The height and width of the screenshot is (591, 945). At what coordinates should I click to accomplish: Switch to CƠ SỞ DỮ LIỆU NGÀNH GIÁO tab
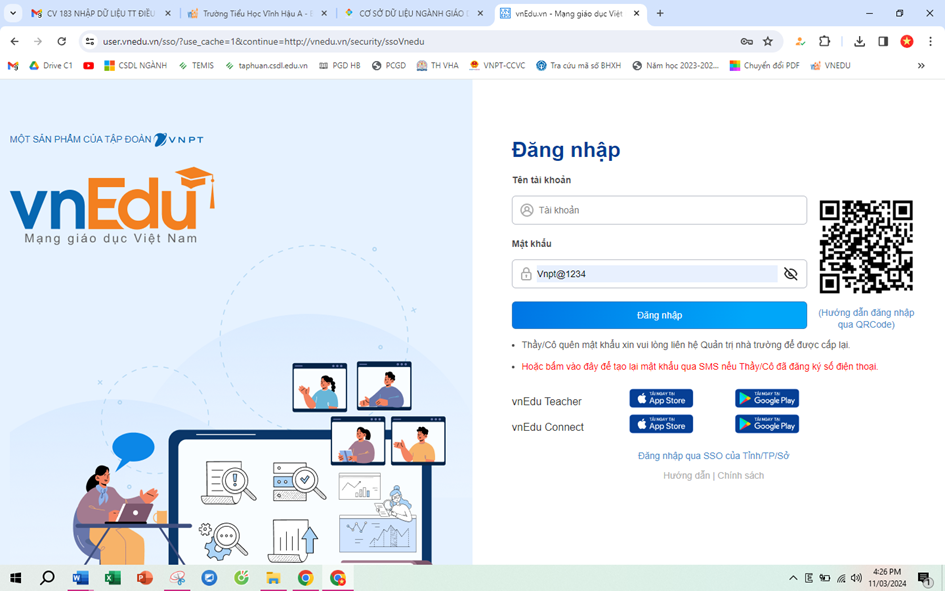point(412,13)
